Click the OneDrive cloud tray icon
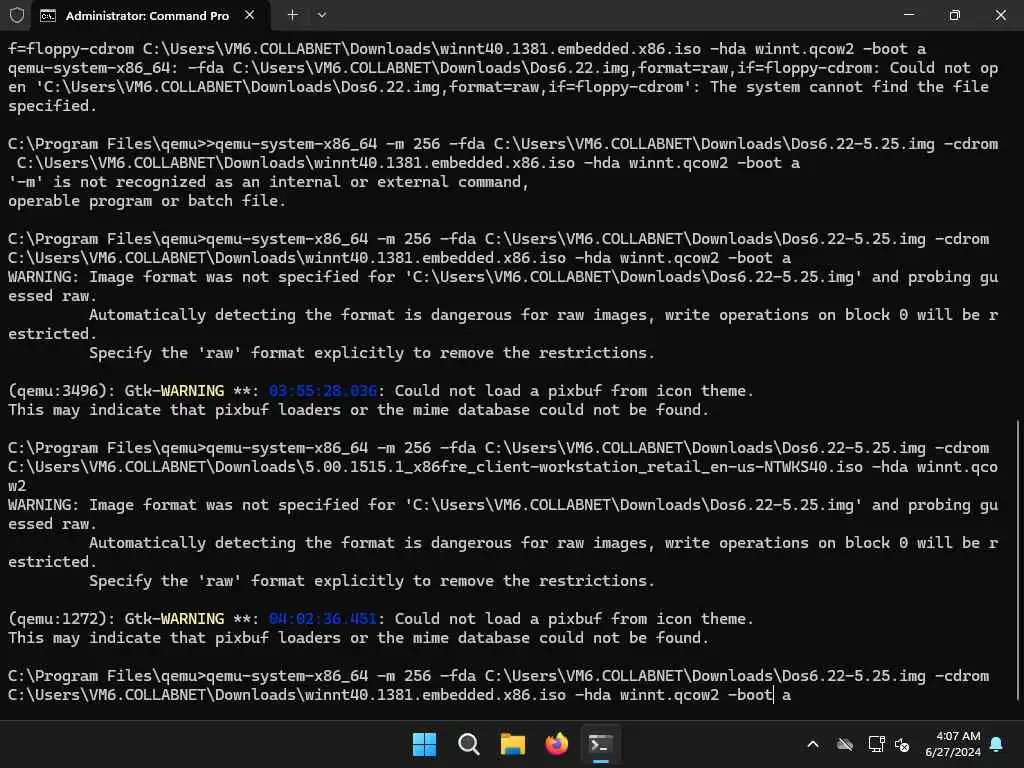The width and height of the screenshot is (1024, 768). coord(845,744)
